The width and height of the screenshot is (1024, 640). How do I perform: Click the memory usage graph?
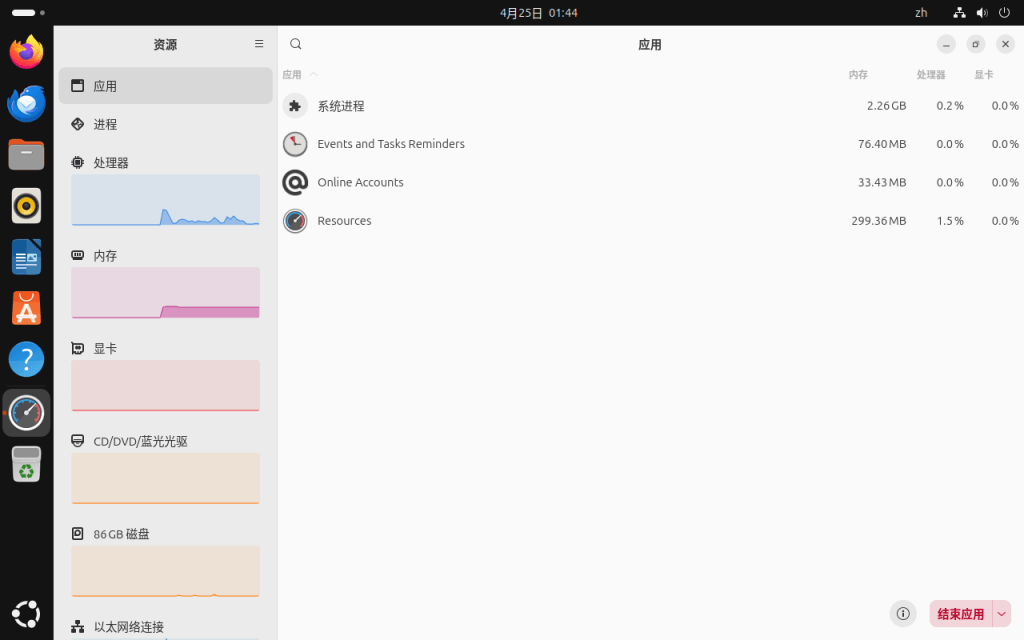(165, 293)
